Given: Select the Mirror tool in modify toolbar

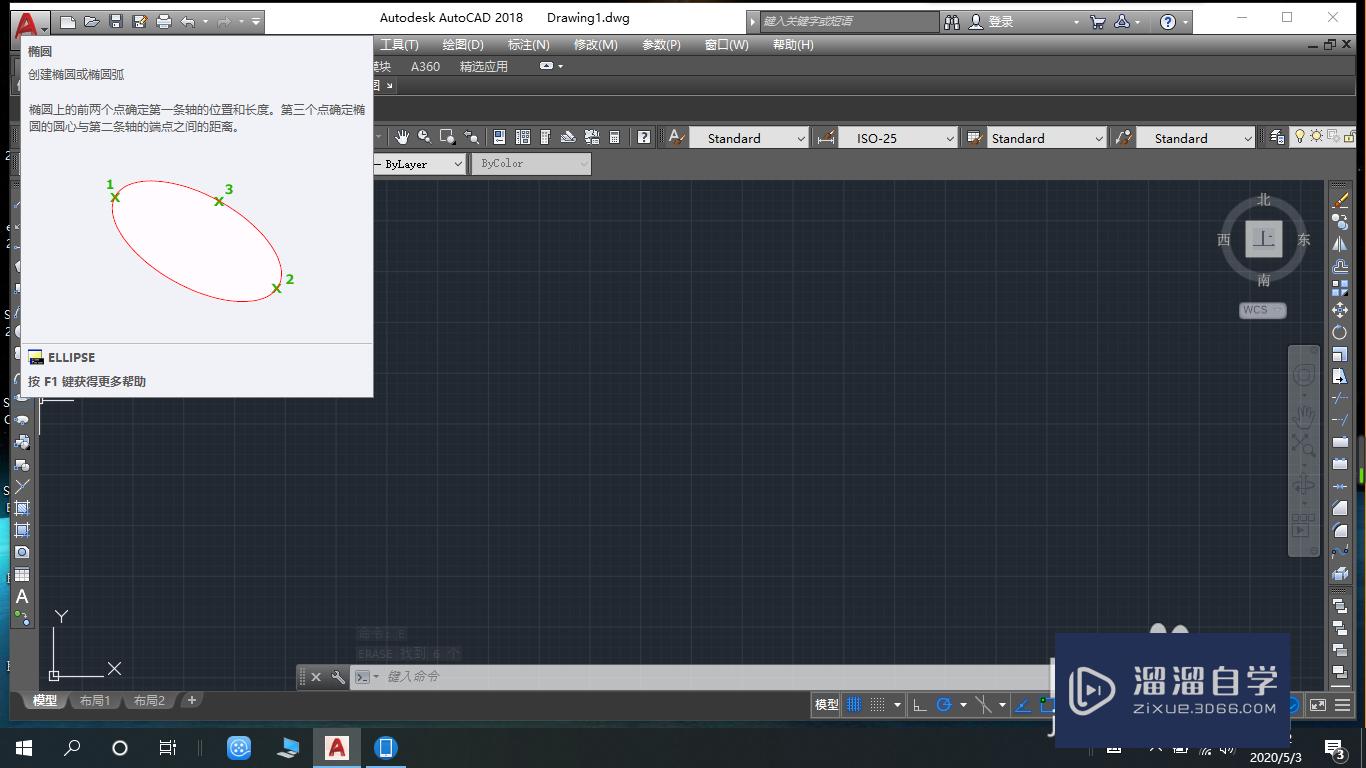Looking at the screenshot, I should point(1340,244).
